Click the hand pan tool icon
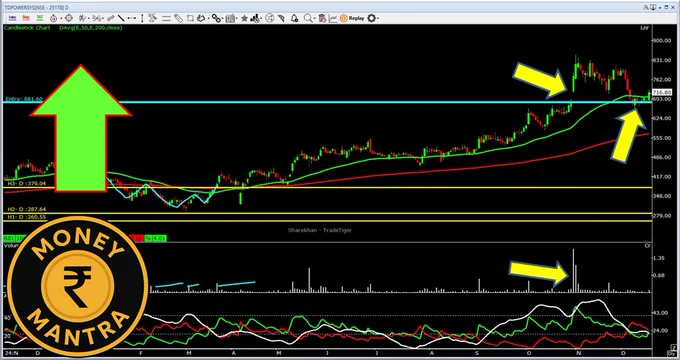 (x=201, y=18)
